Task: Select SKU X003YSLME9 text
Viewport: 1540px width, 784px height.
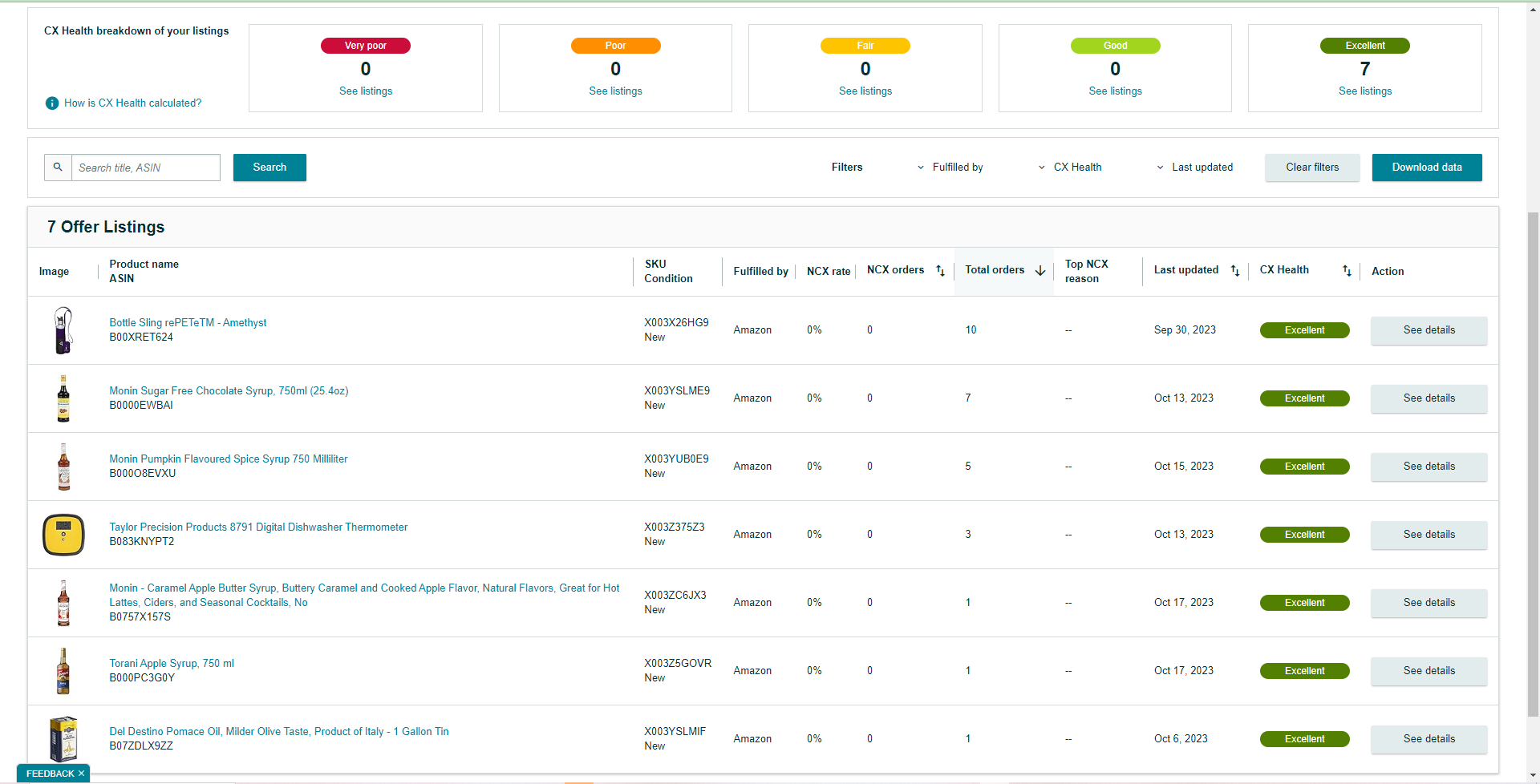Action: pos(677,391)
